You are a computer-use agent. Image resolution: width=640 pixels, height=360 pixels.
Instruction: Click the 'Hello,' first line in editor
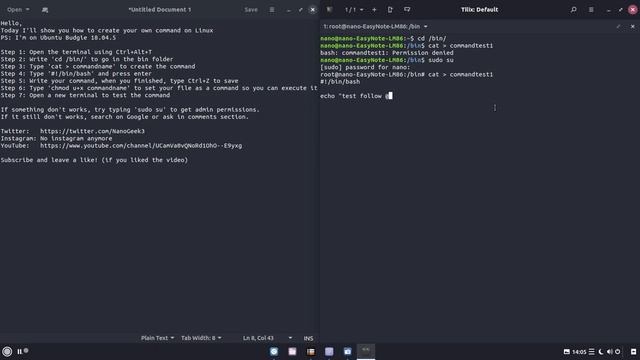pyautogui.click(x=11, y=23)
